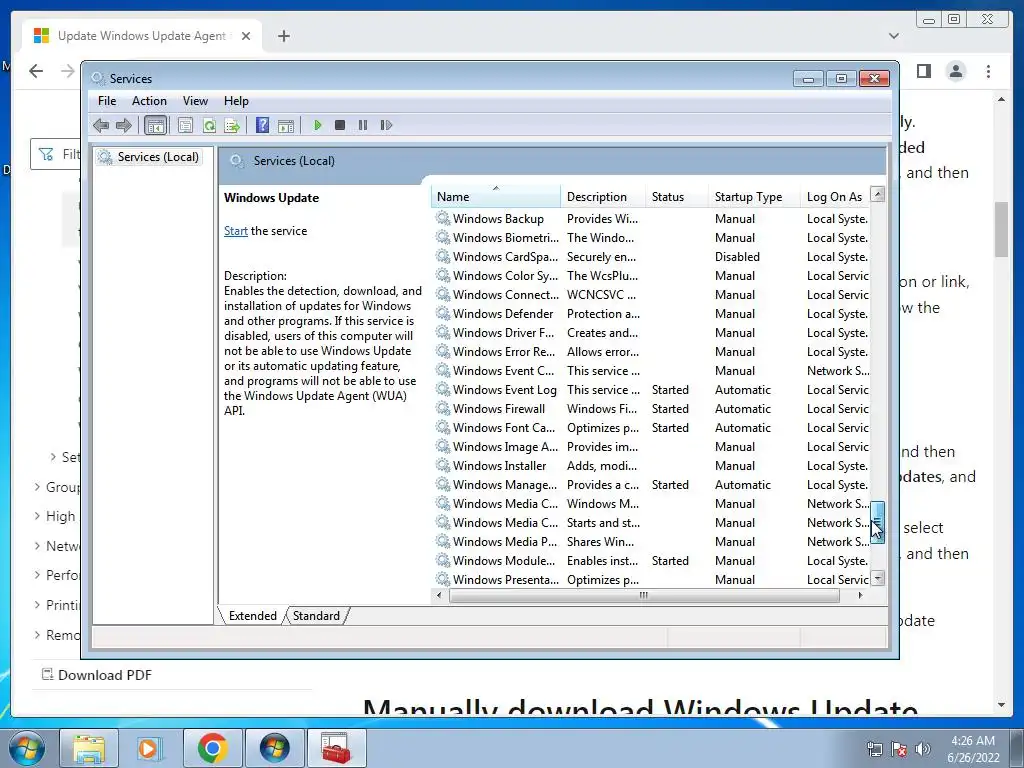The width and height of the screenshot is (1024, 768).
Task: Open the View menu in Services
Action: [195, 101]
